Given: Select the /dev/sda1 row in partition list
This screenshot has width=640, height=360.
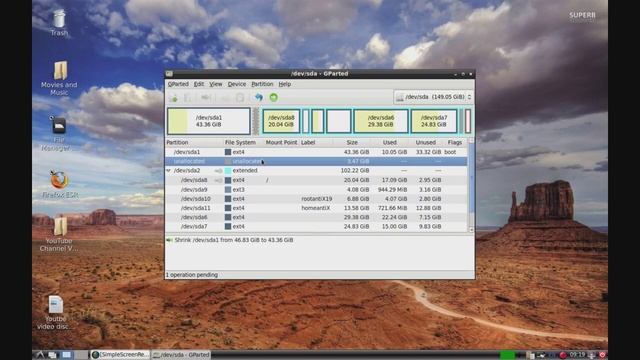Looking at the screenshot, I should (316, 152).
